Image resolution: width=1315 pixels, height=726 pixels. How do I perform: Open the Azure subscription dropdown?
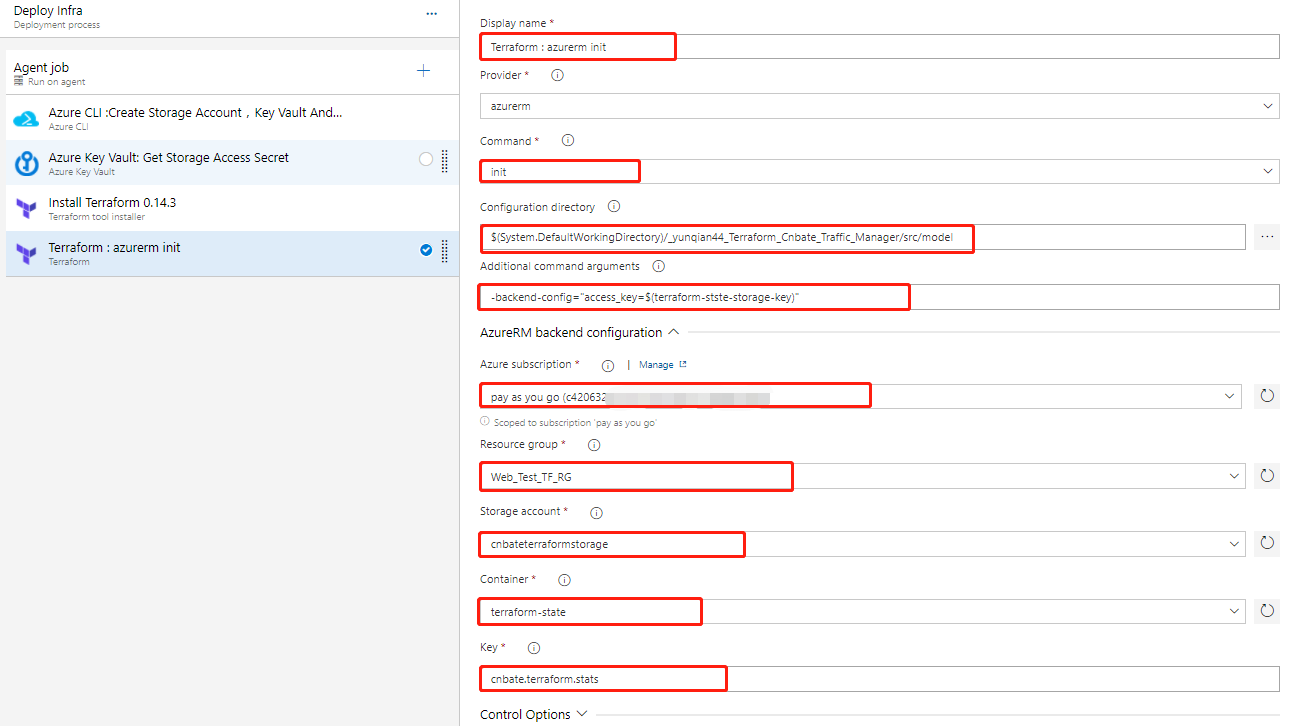862,396
